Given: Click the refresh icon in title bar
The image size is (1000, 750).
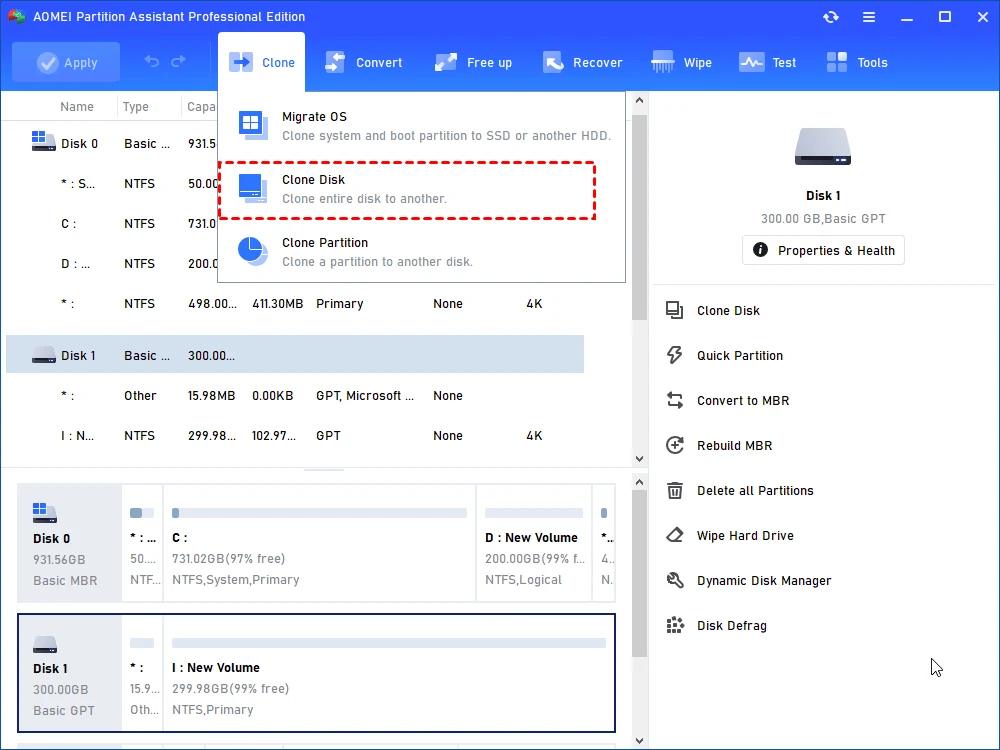Looking at the screenshot, I should click(x=830, y=17).
